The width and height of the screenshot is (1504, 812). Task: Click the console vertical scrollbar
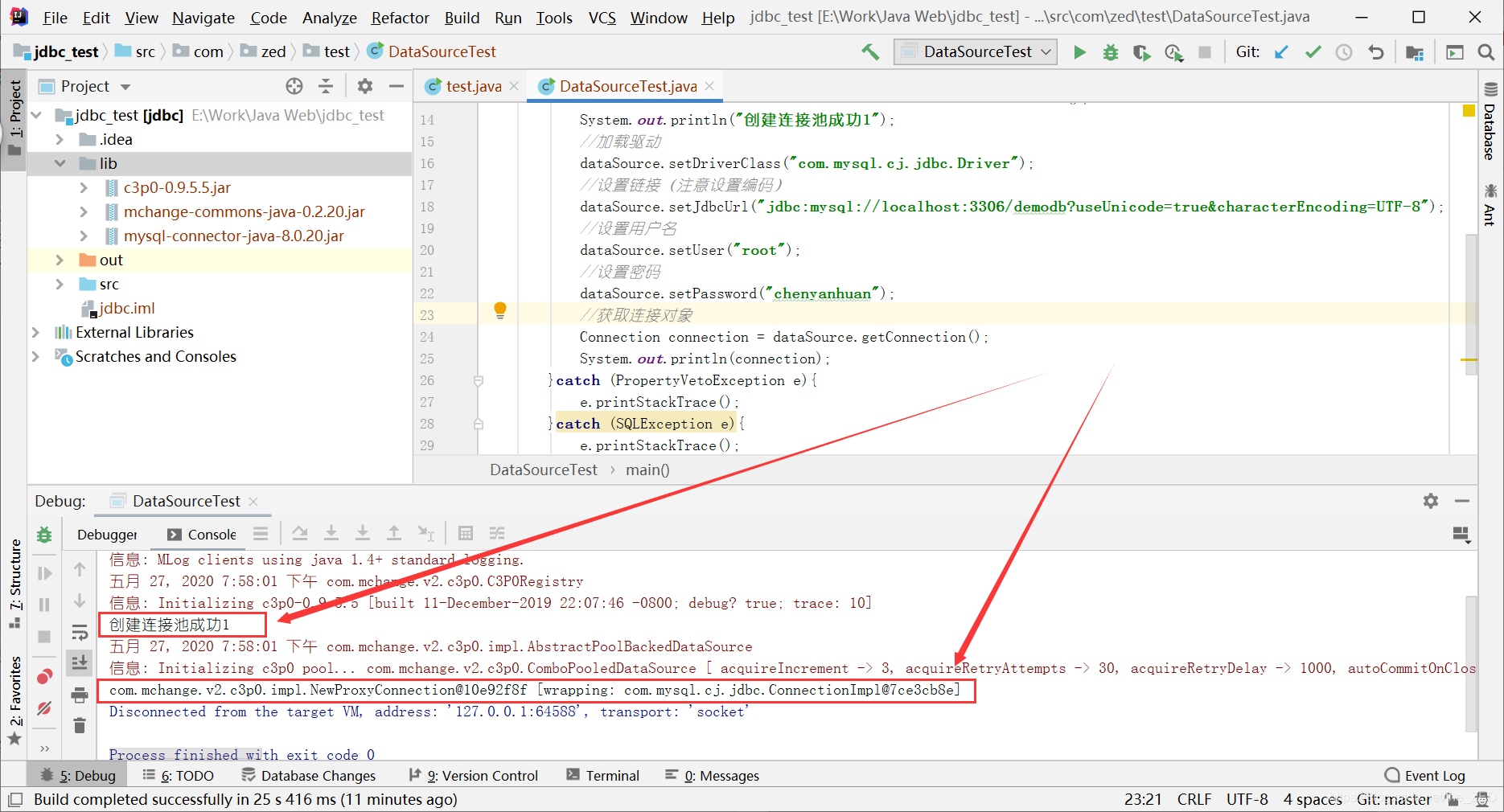pyautogui.click(x=1470, y=664)
